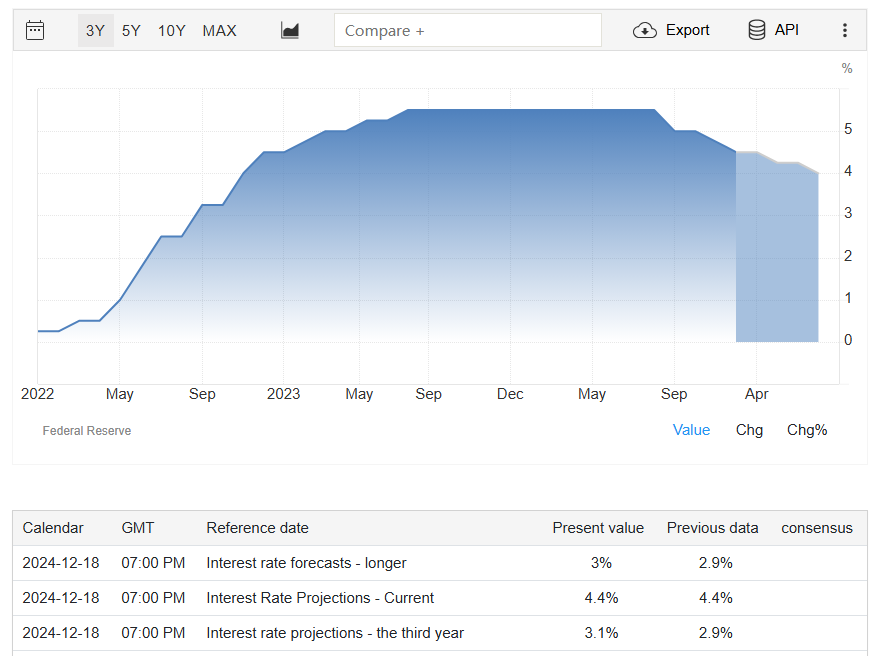Click the Export label text
The height and width of the screenshot is (656, 880).
pyautogui.click(x=688, y=30)
